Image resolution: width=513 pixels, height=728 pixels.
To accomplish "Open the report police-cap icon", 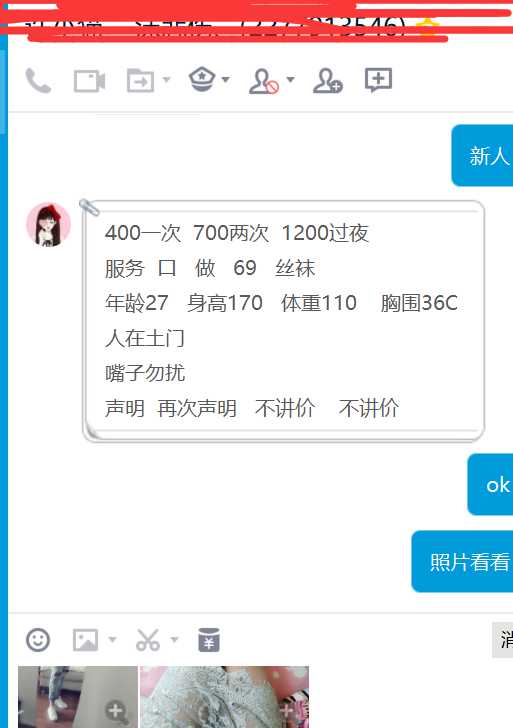I will tap(202, 79).
